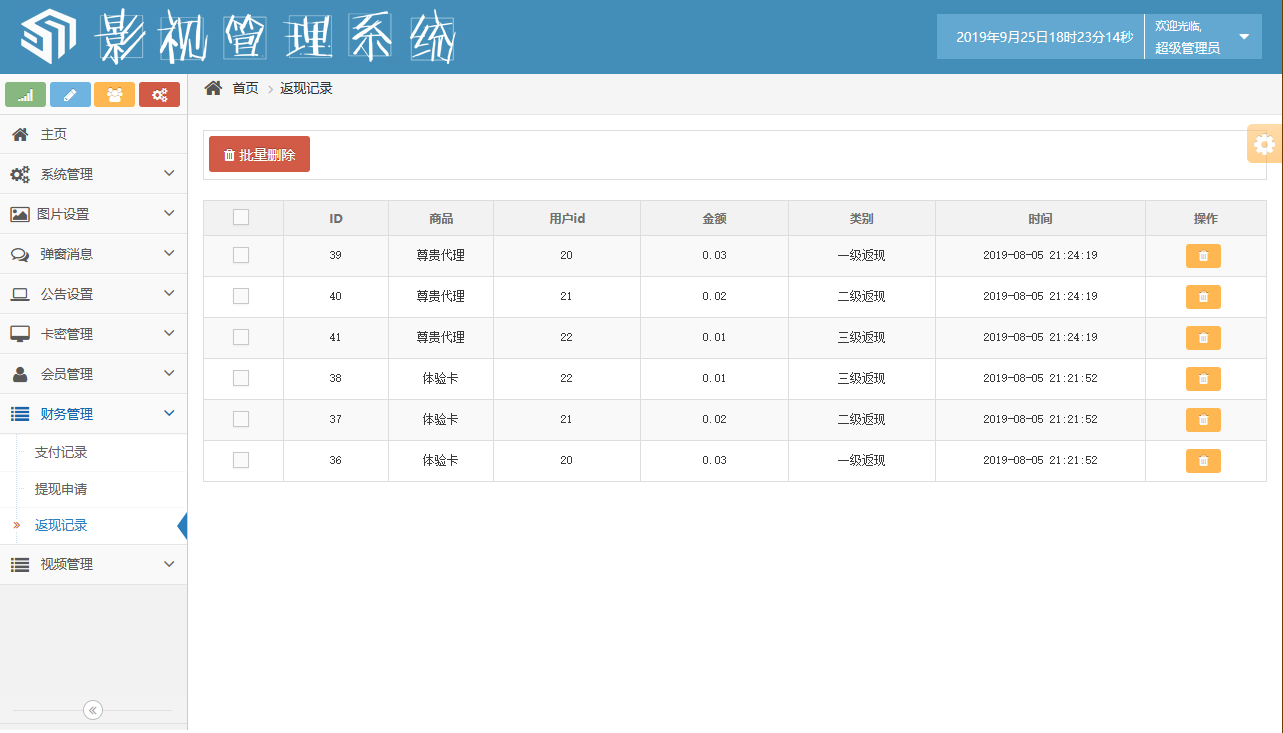Click the home icon in breadcrumb
This screenshot has height=733, width=1283.
pyautogui.click(x=213, y=88)
